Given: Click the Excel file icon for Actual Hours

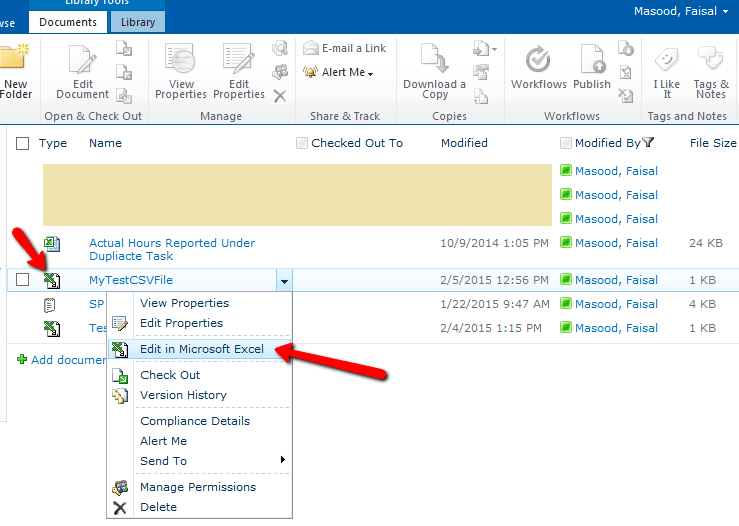Looking at the screenshot, I should coord(52,244).
